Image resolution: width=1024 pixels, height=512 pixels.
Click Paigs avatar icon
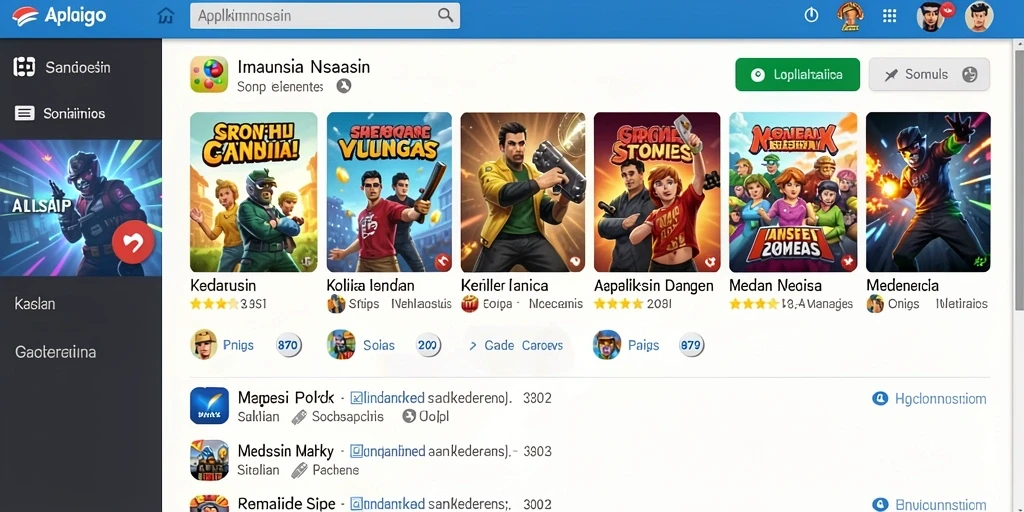(607, 345)
